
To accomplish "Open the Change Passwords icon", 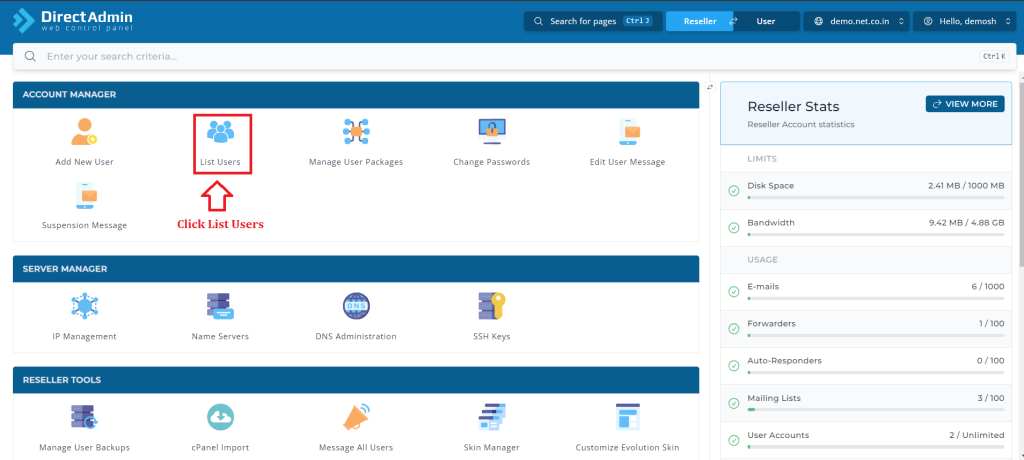I will pyautogui.click(x=492, y=132).
